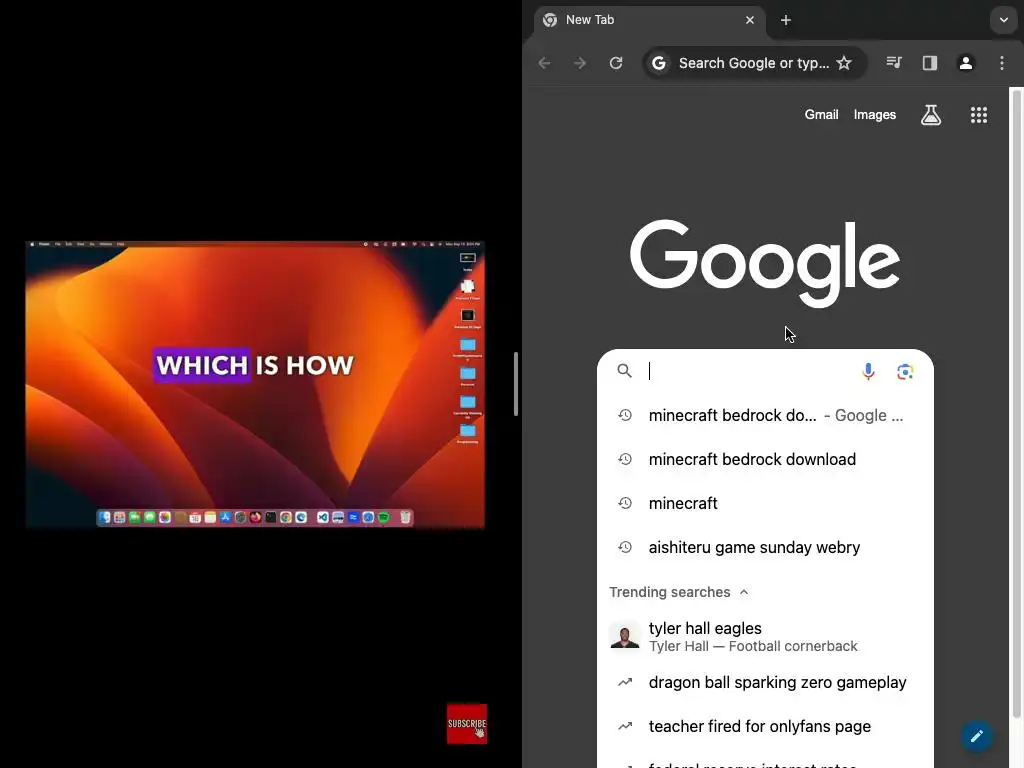The width and height of the screenshot is (1024, 768).
Task: Start voice search with the microphone icon
Action: point(868,372)
